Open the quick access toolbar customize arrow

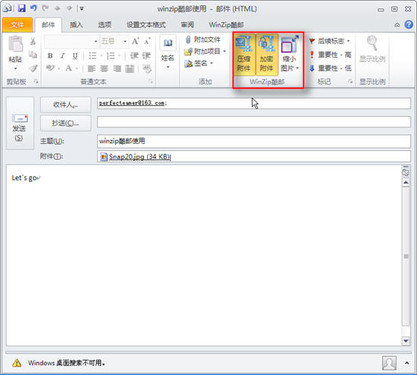click(x=82, y=8)
